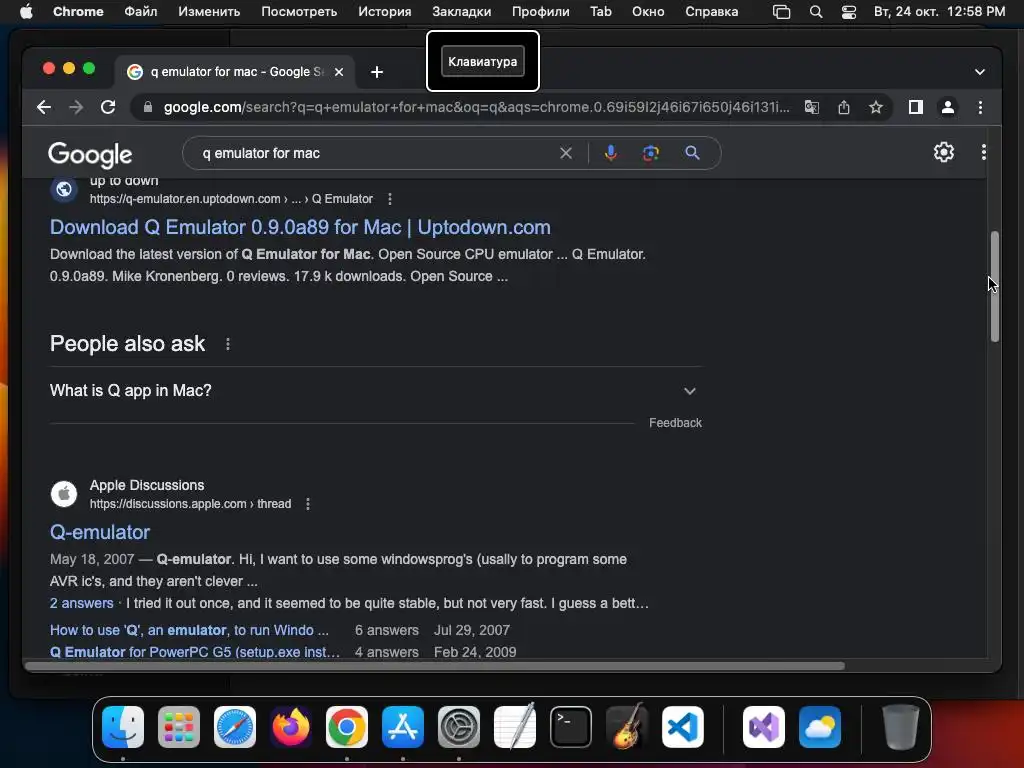Viewport: 1024px width, 768px height.
Task: Open the Tab menu
Action: click(600, 12)
